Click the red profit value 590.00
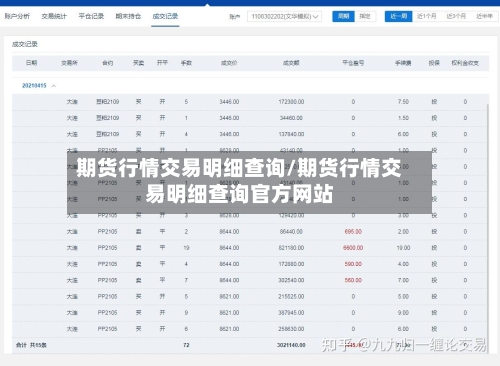This screenshot has width=500, height=366. coord(353,264)
